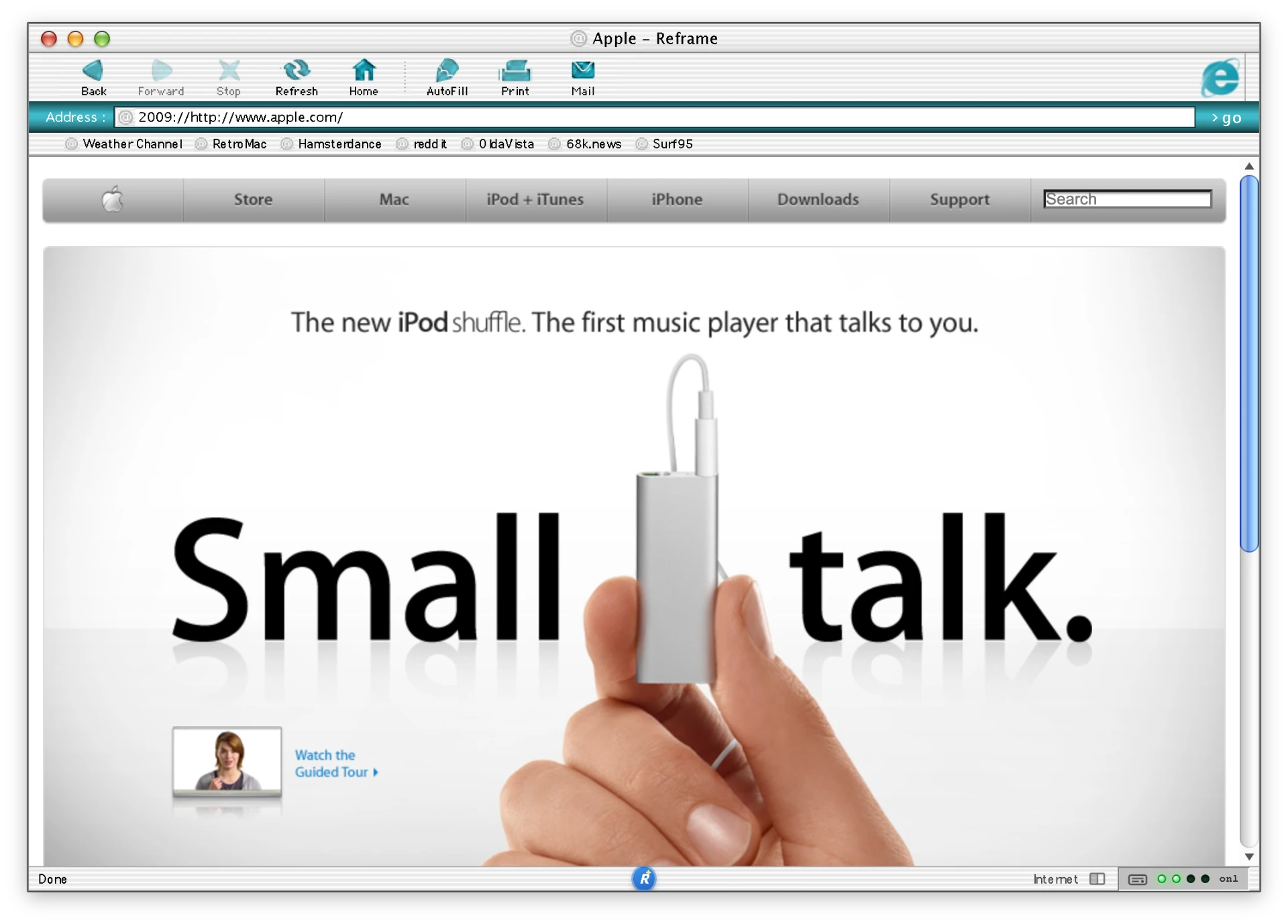
Task: Open the iPhone tab on Apple nav
Action: (x=677, y=200)
